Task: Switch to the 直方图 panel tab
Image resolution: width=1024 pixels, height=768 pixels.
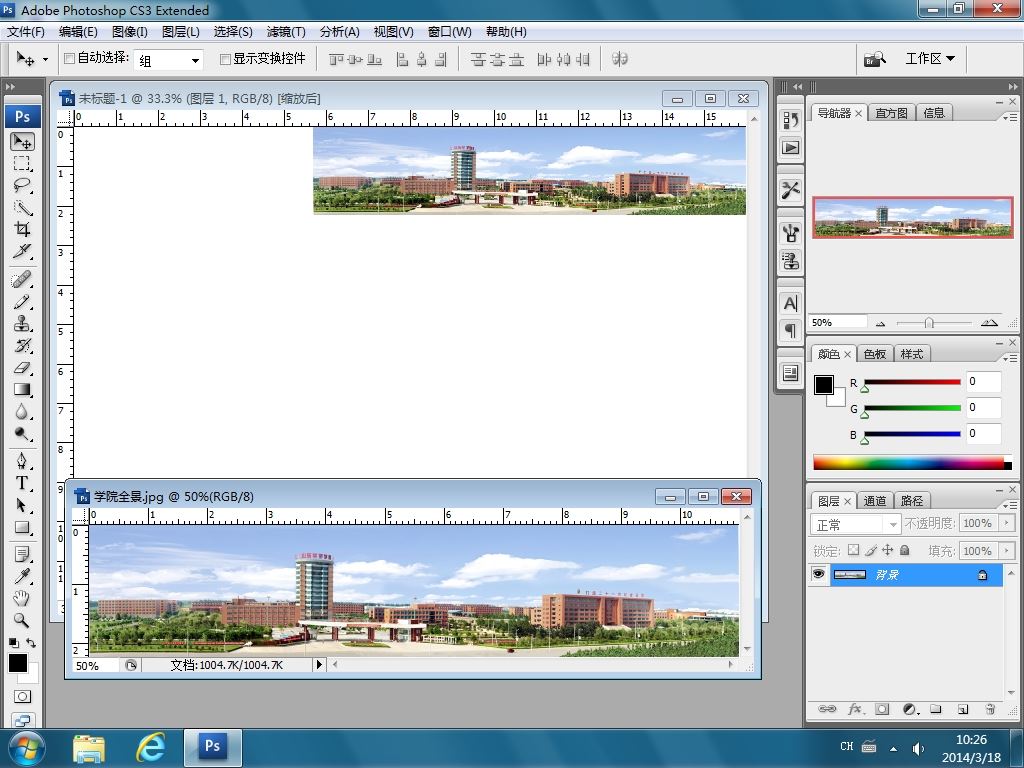Action: point(891,113)
